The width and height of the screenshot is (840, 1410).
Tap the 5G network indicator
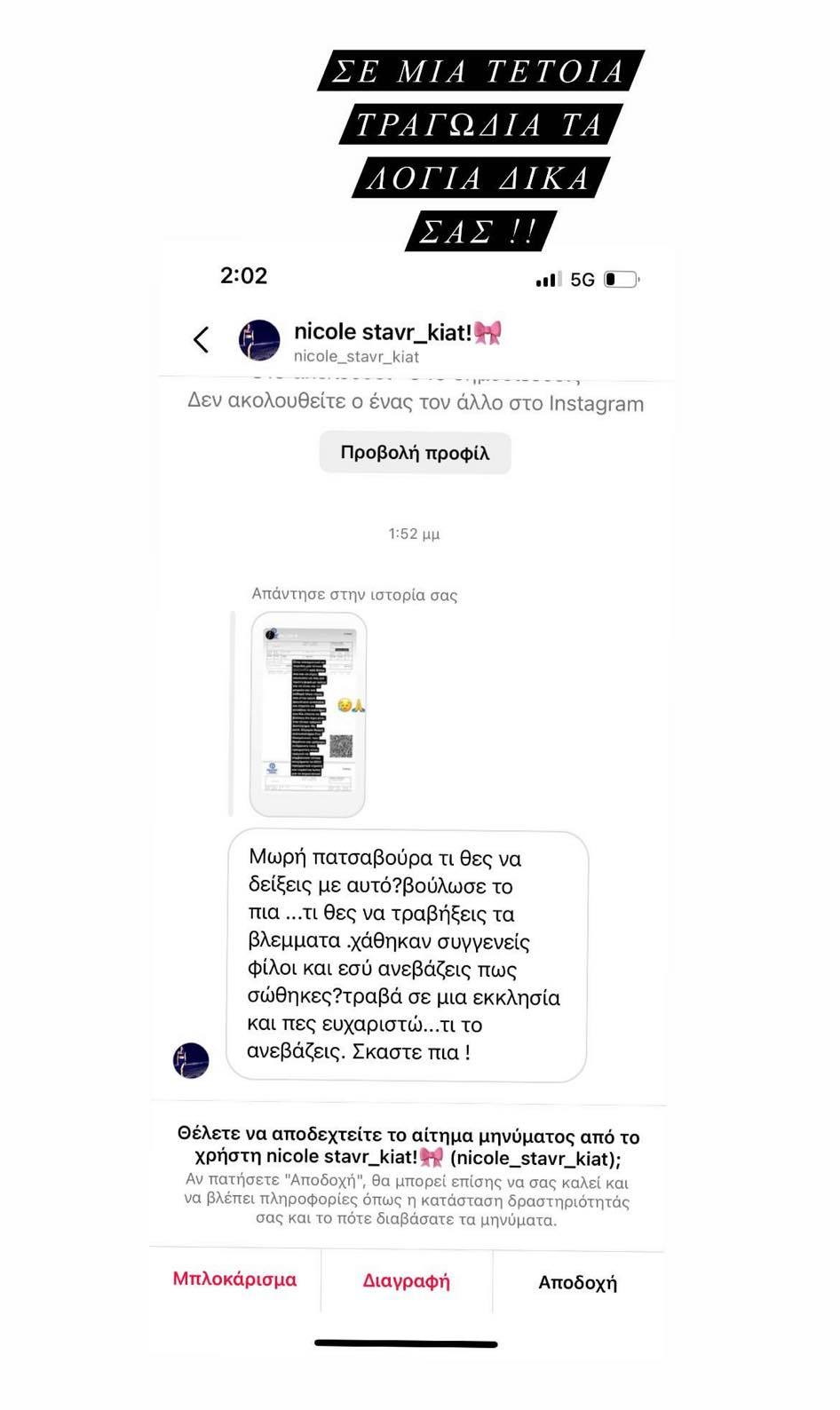click(x=582, y=280)
